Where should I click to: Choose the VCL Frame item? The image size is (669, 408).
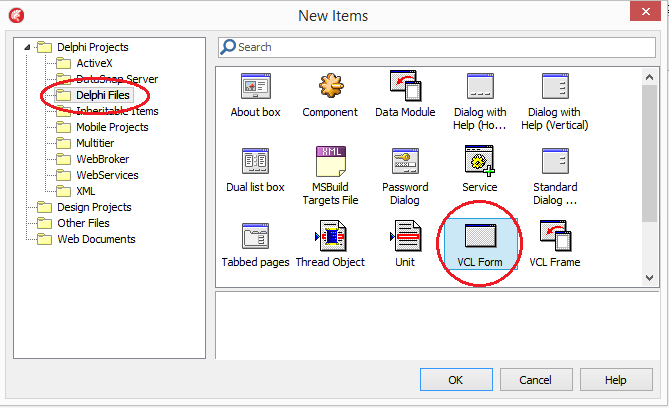(x=555, y=245)
